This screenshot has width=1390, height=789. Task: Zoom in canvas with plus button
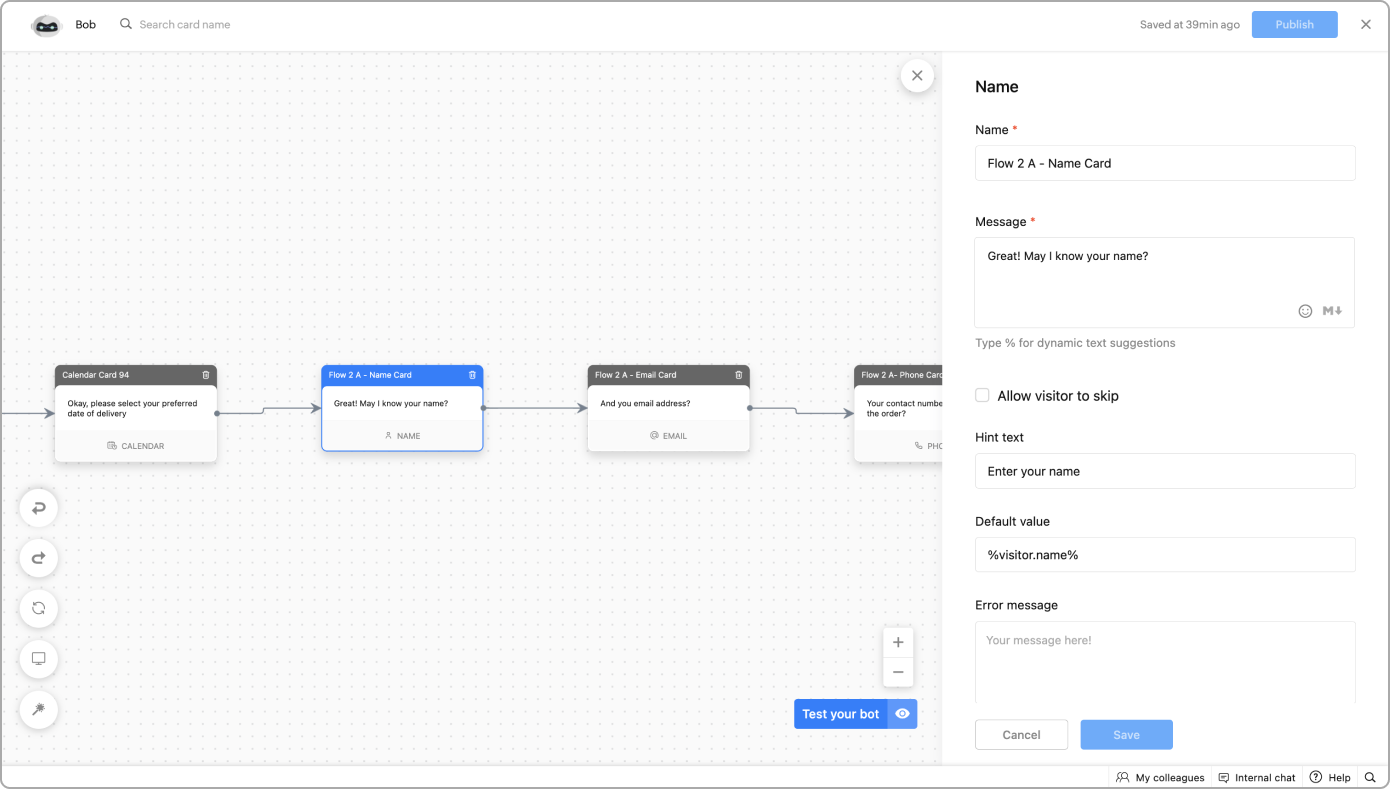(898, 643)
